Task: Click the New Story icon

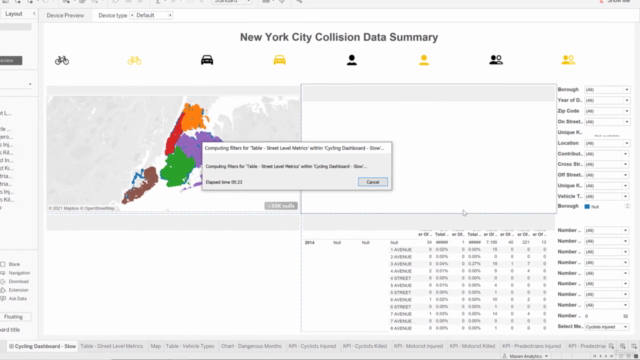Action: (634, 346)
